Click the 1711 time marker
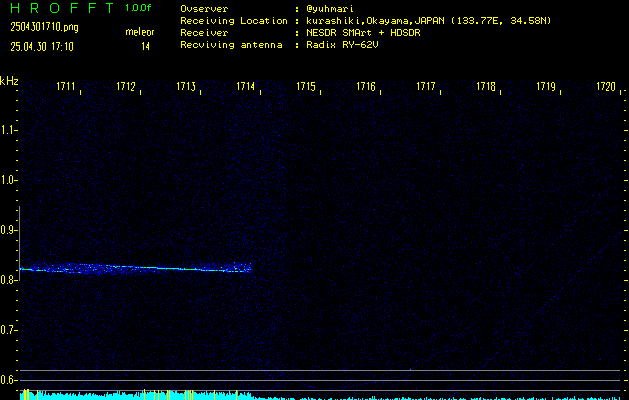 [x=66, y=87]
